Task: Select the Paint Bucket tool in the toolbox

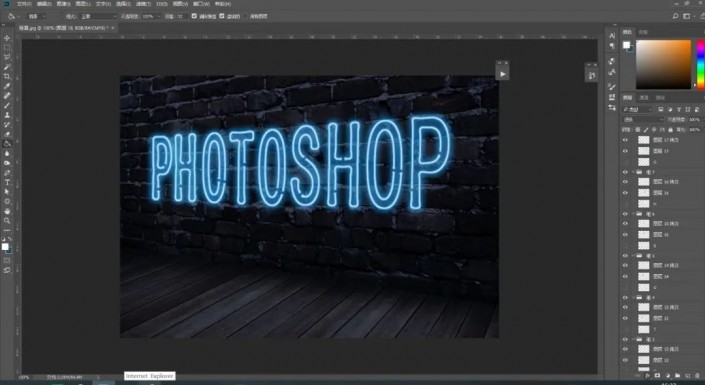Action: [x=7, y=143]
